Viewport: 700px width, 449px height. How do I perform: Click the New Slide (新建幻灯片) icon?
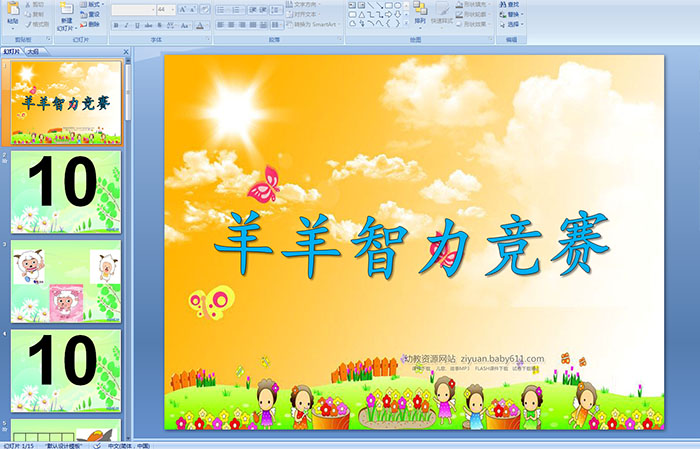coord(66,13)
